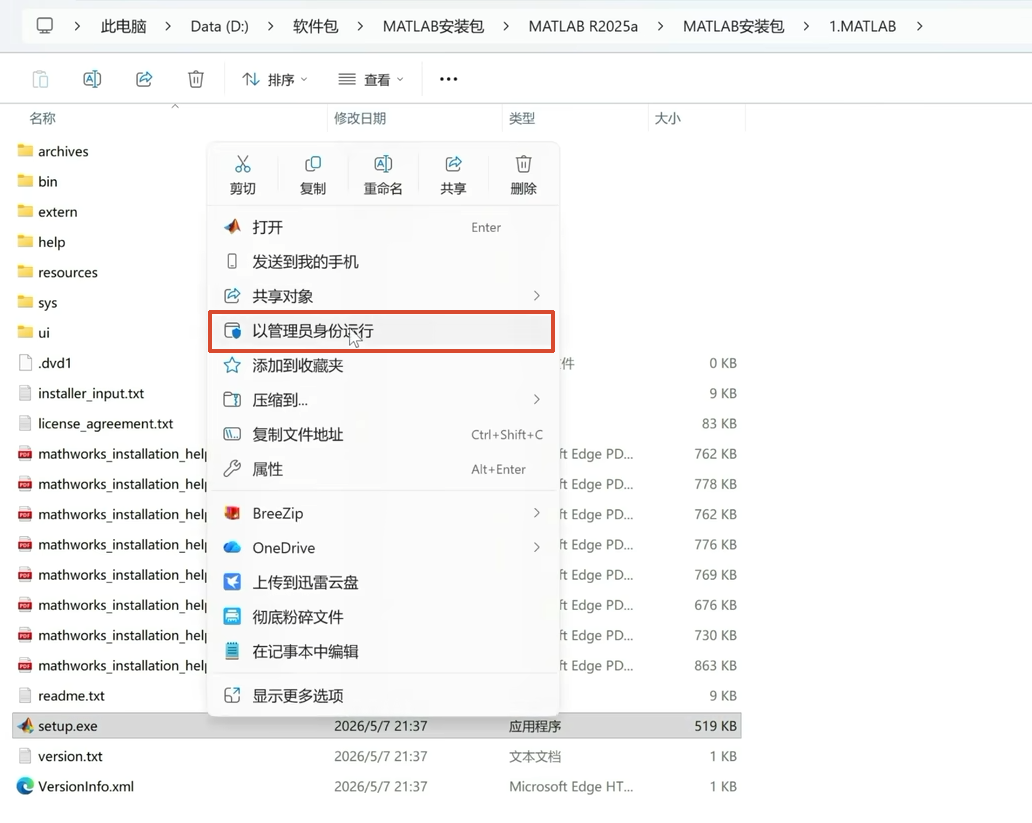The width and height of the screenshot is (1032, 823).
Task: Select the sys folder
Action: click(47, 302)
